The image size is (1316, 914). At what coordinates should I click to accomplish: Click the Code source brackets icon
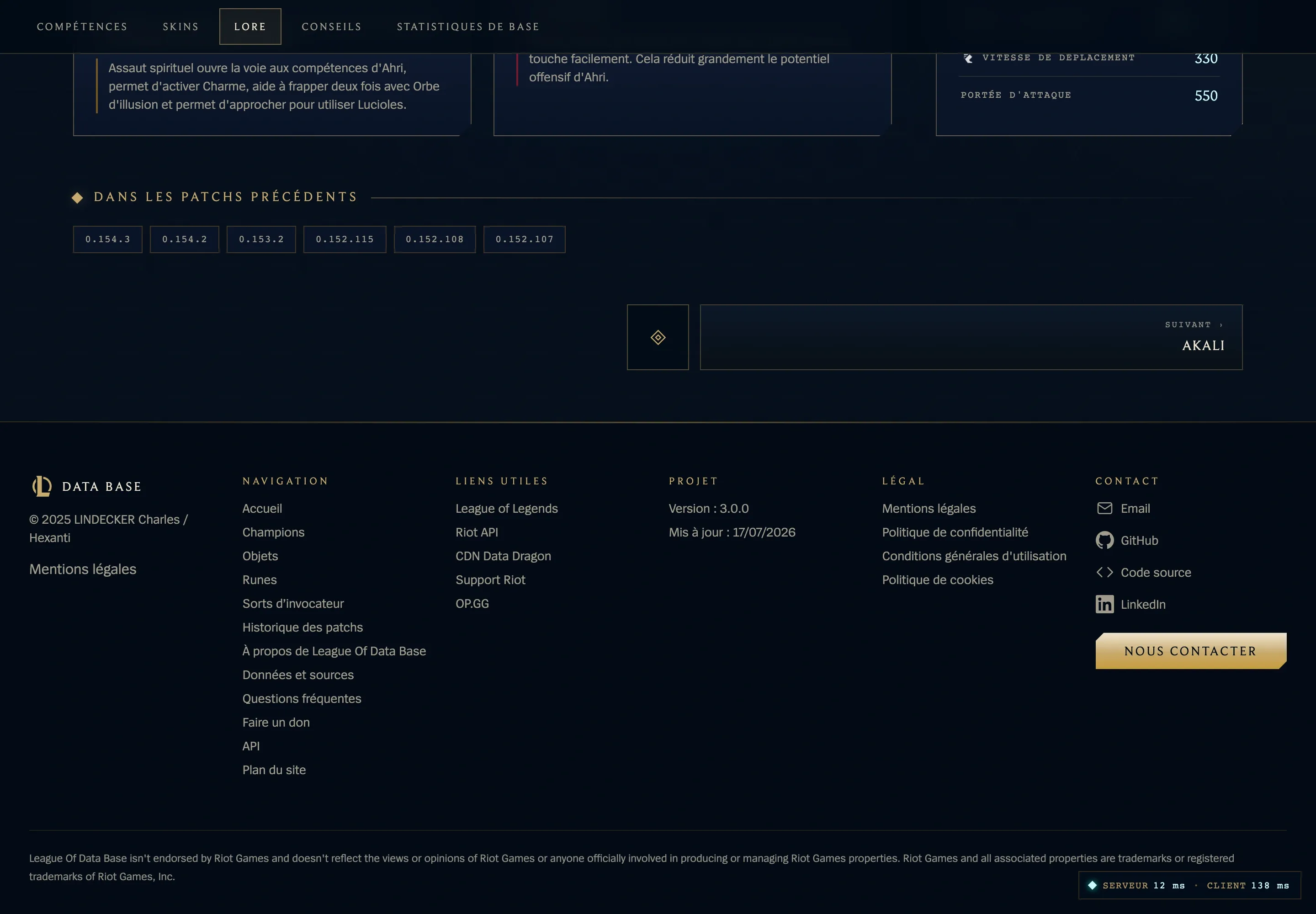tap(1104, 572)
